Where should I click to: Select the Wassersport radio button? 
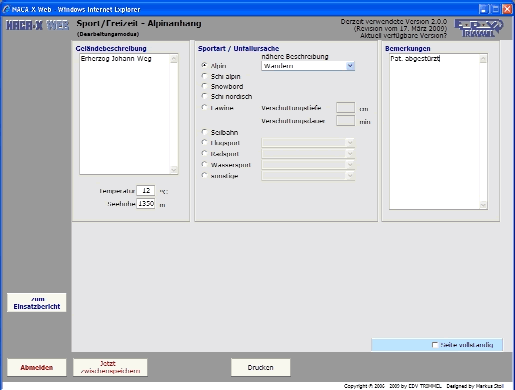tap(205, 164)
